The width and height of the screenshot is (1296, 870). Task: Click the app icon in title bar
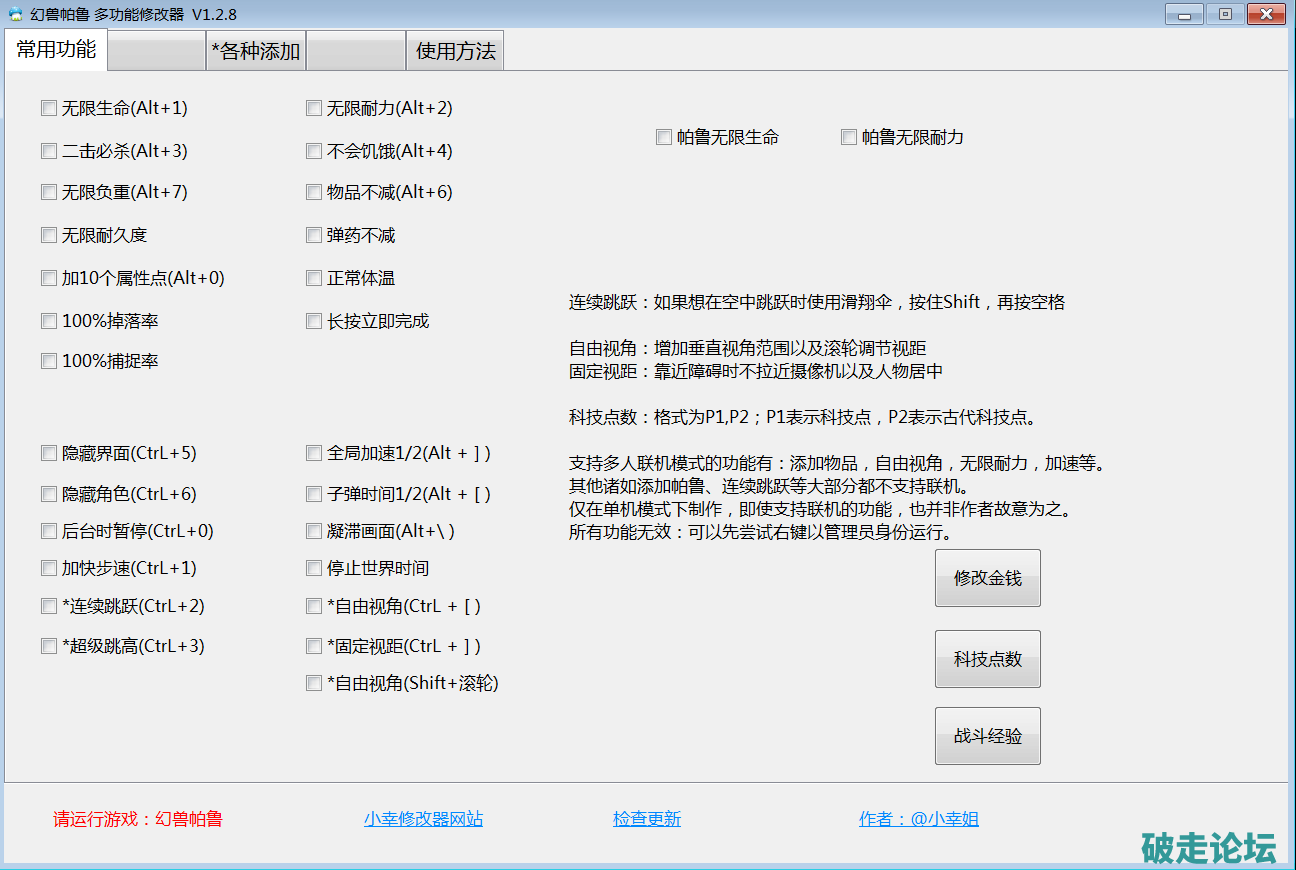click(x=15, y=14)
